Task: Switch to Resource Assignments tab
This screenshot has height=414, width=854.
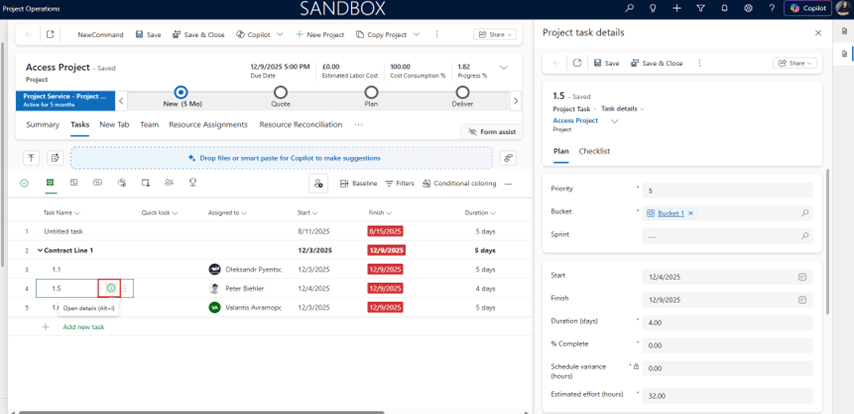Action: coord(208,125)
